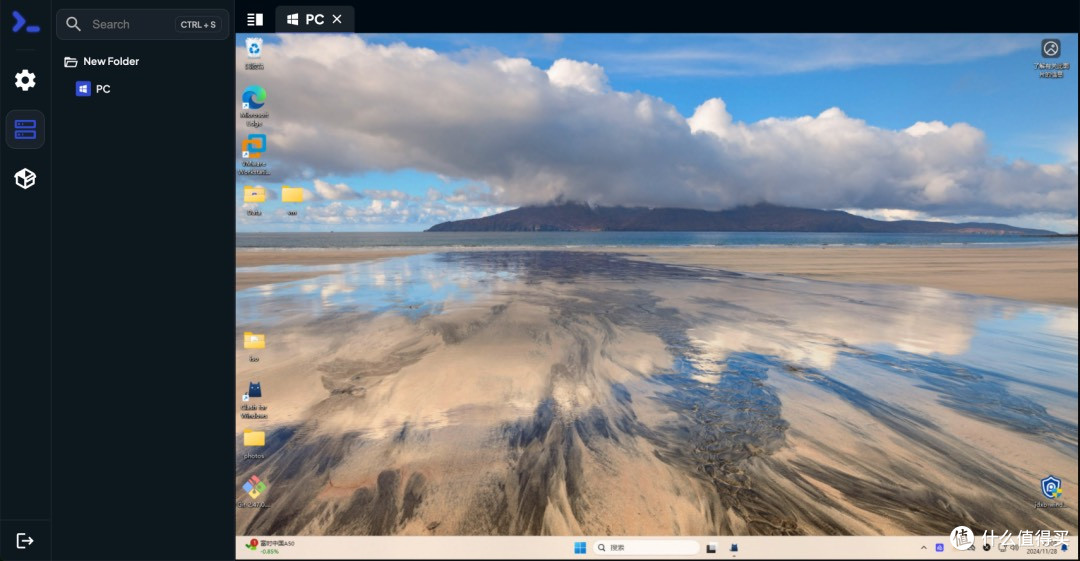Open Task View on the taskbar
Image resolution: width=1080 pixels, height=561 pixels.
point(712,548)
